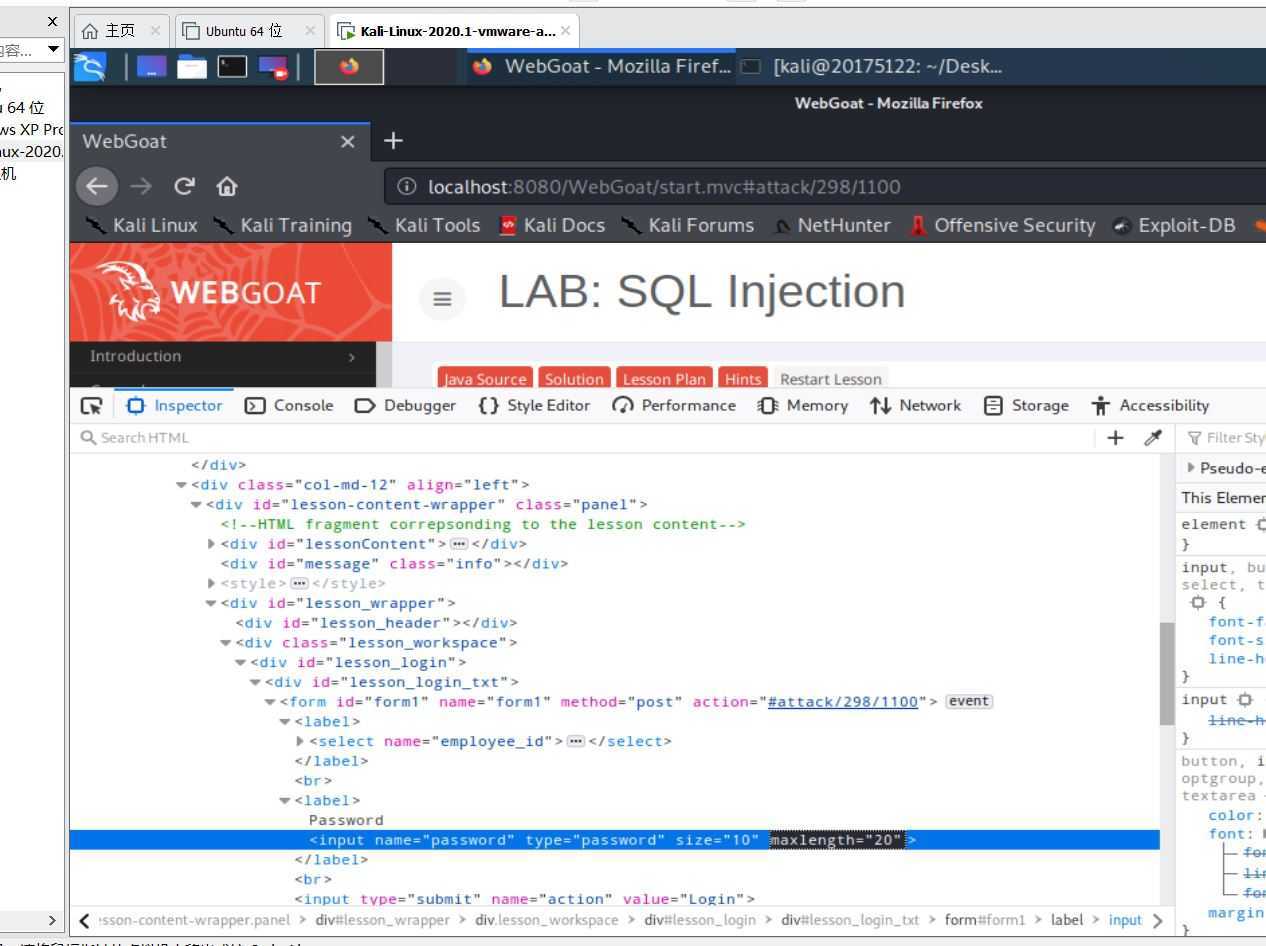Select div#lesson_login breadcrumb

[700, 920]
